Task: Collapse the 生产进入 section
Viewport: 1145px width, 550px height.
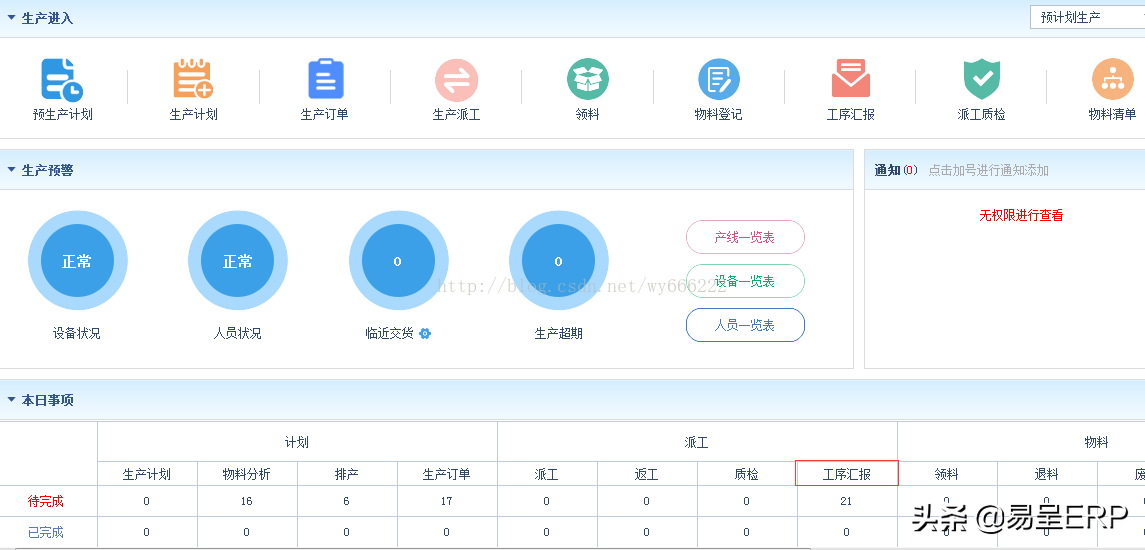Action: (12, 18)
